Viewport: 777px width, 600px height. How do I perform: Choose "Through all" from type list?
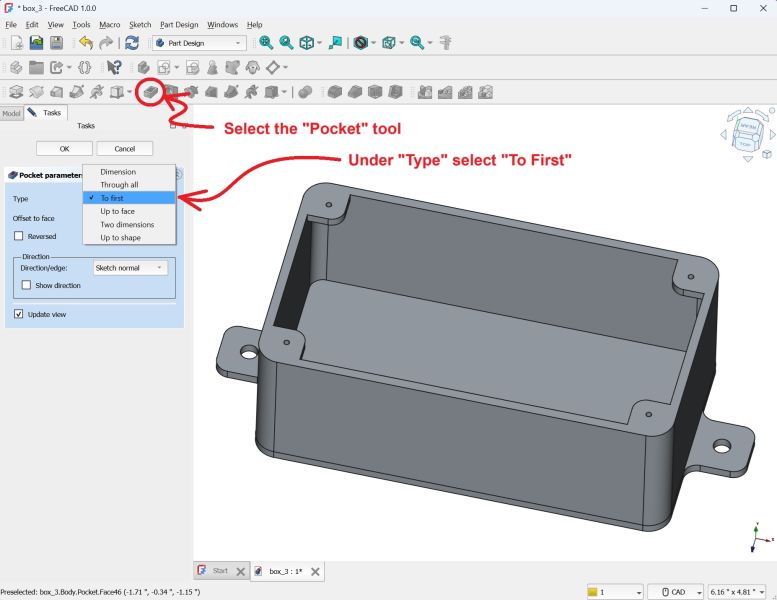(x=119, y=185)
